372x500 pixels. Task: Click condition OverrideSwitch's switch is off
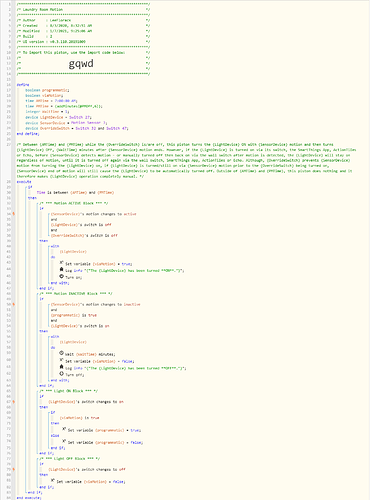point(84,235)
